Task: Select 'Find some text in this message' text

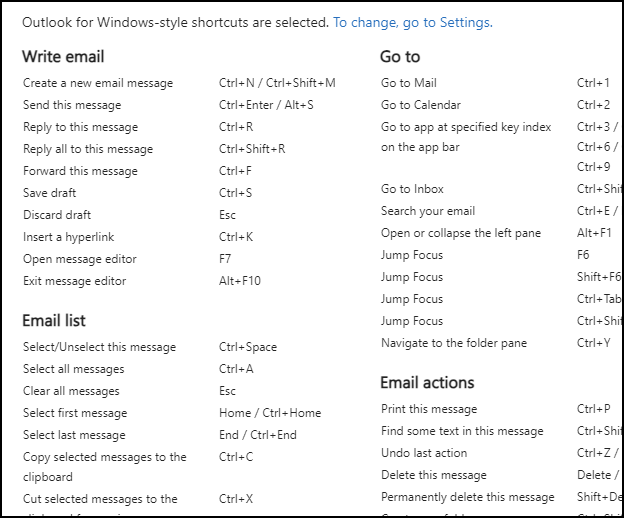Action: [462, 431]
